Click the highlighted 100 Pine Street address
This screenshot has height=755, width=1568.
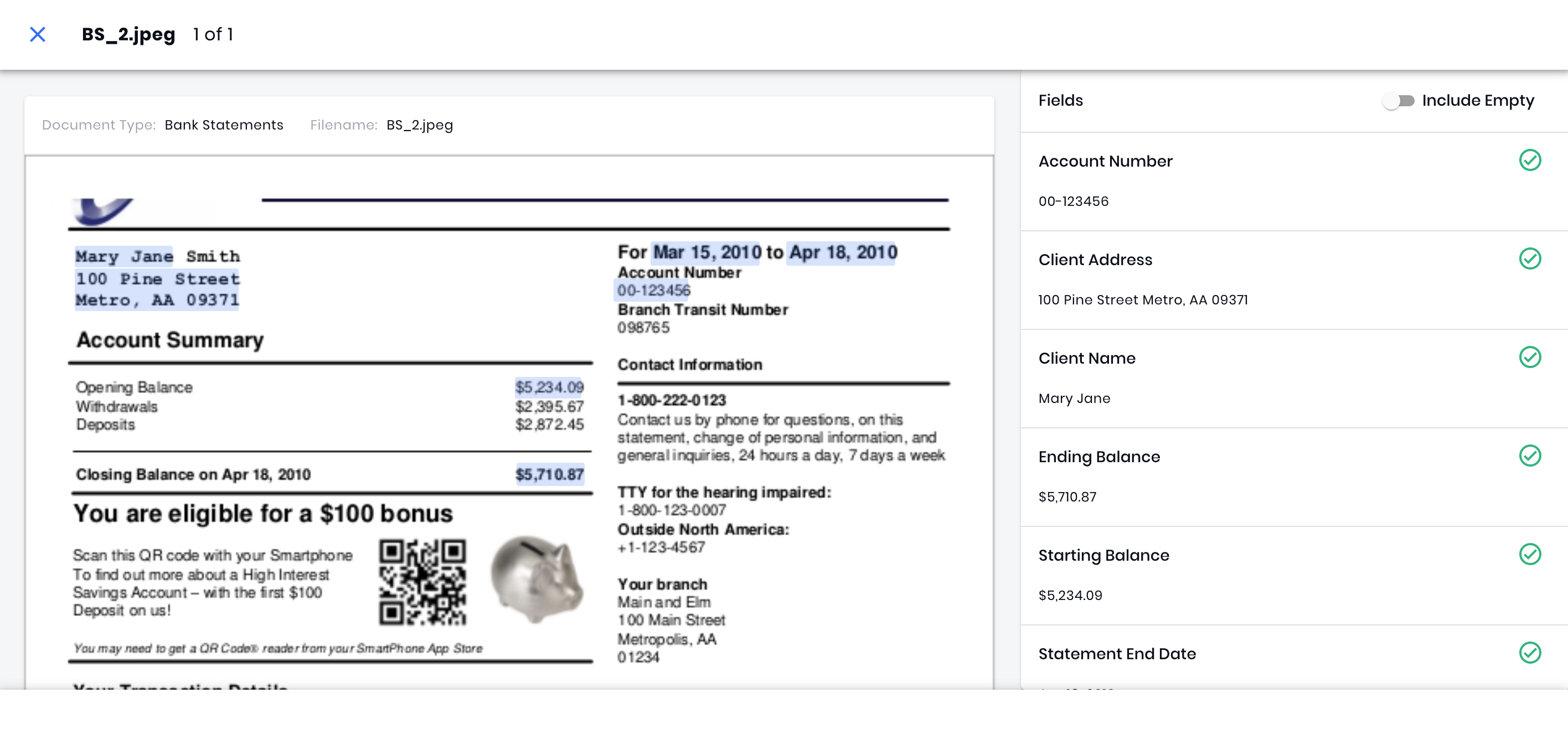pos(158,279)
